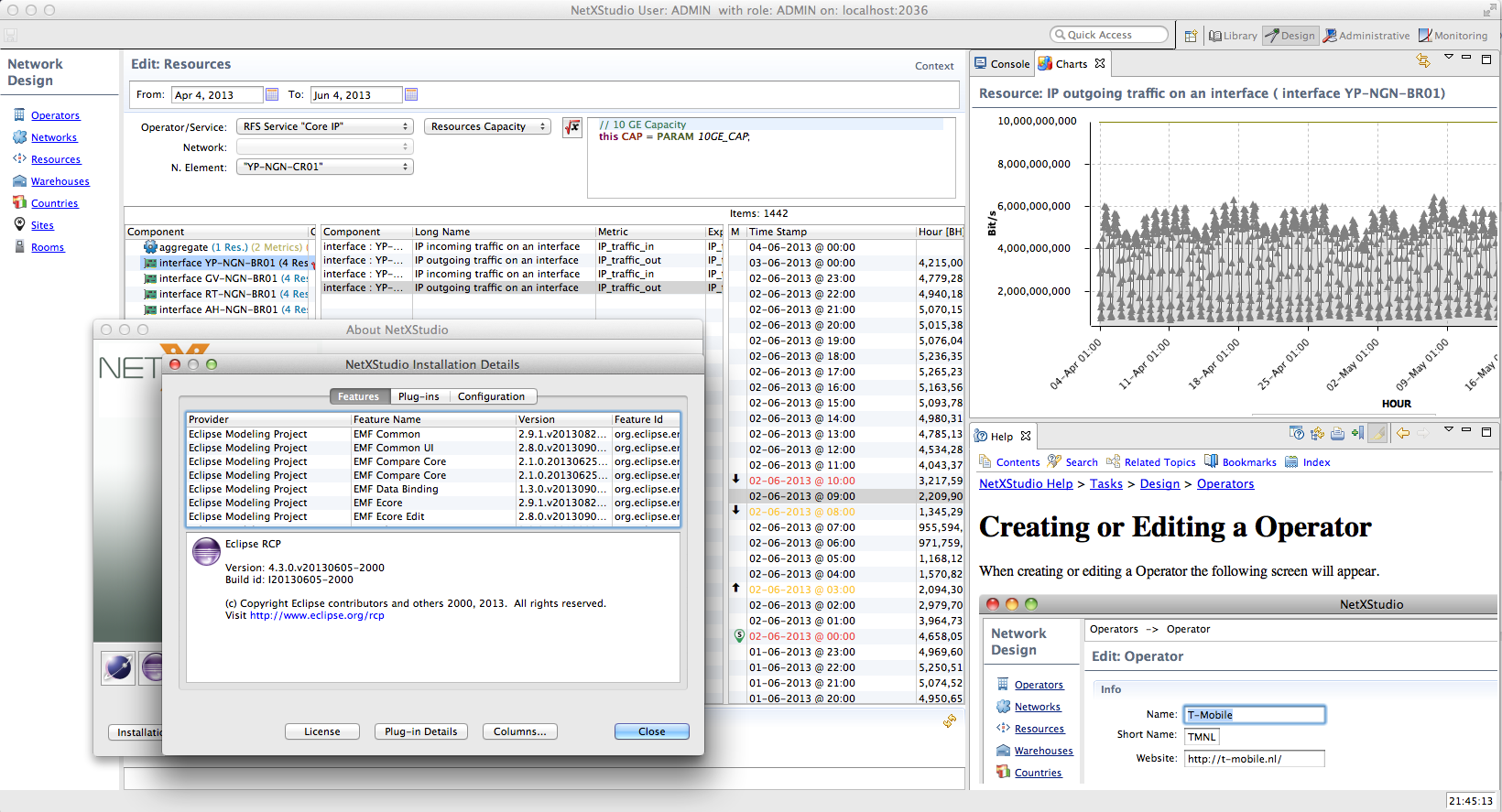Toggle the highlight search terms icon in Help
The width and height of the screenshot is (1502, 812).
1377,433
